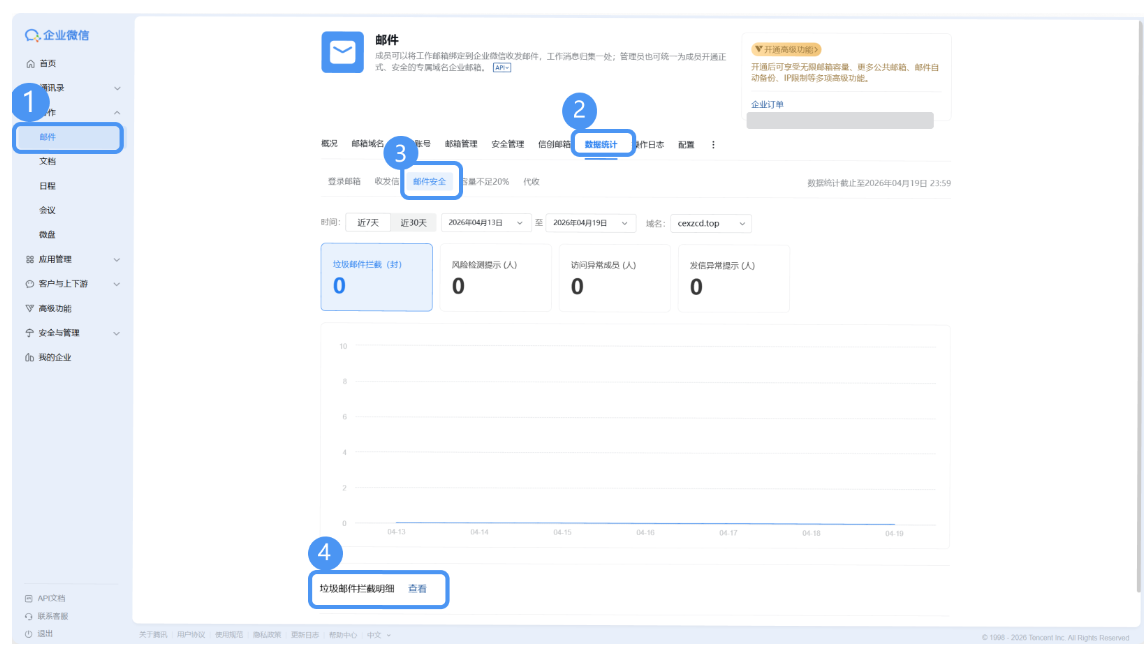Open the 使用规范 footer link
This screenshot has height=655, width=1144.
tap(229, 635)
